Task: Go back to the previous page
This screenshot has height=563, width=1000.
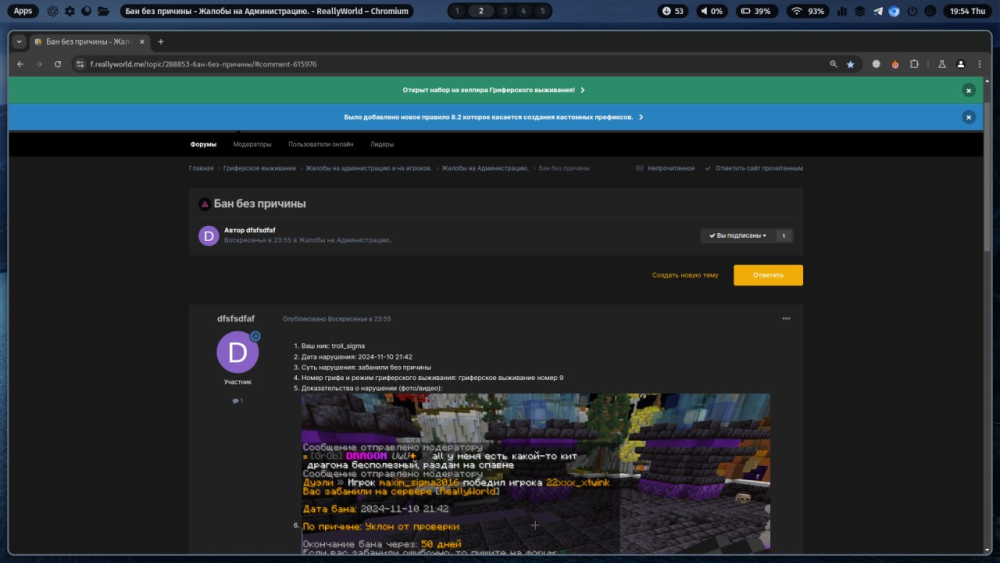Action: (x=20, y=64)
